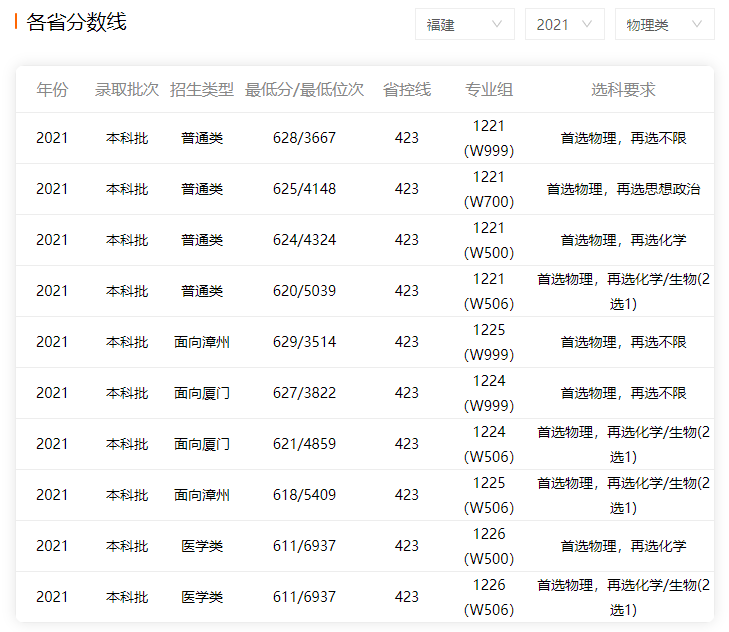The image size is (729, 632).
Task: Click 面向厦门 in the 621/4859 row
Action: [202, 444]
